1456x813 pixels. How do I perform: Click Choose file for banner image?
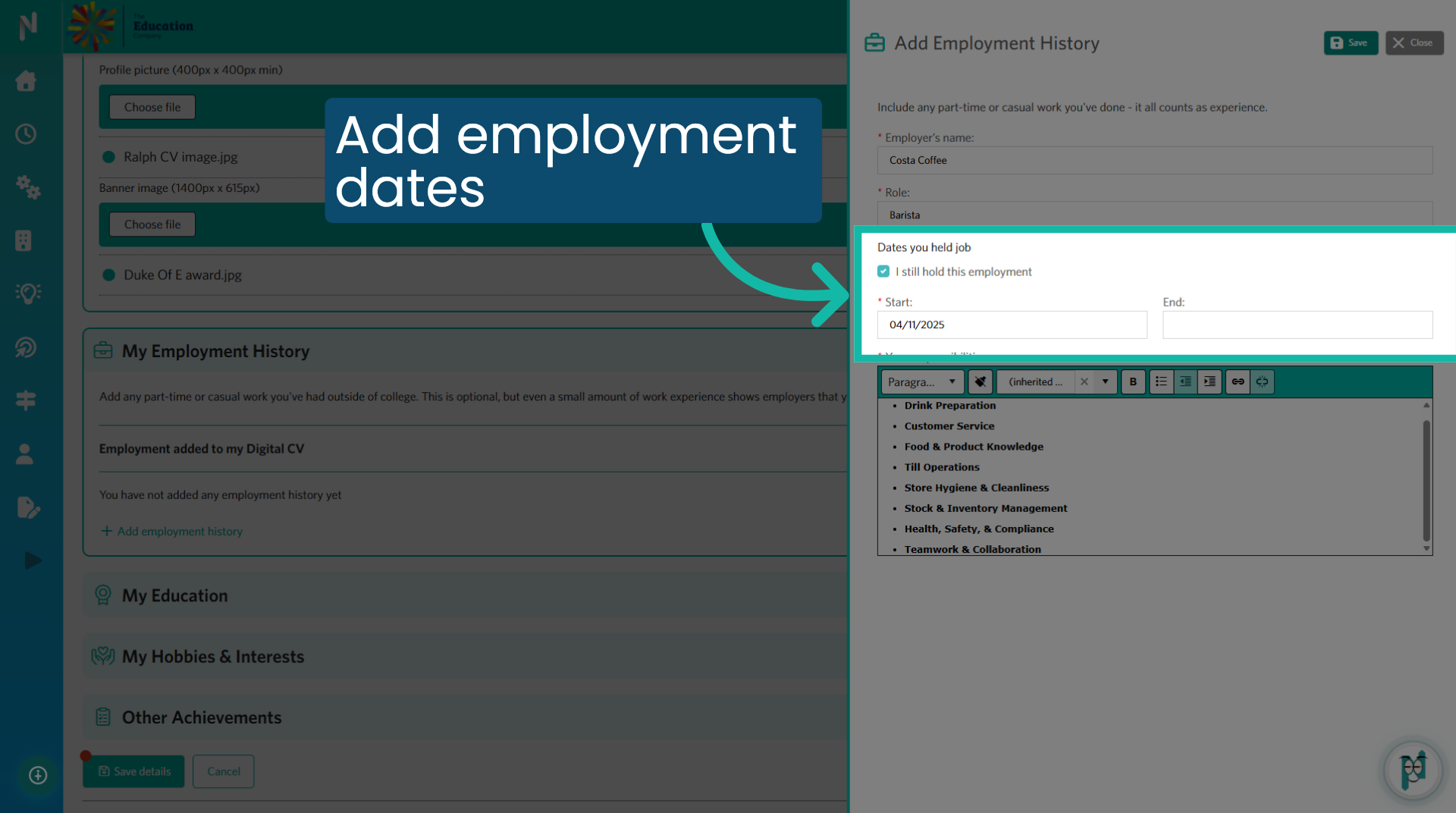152,224
